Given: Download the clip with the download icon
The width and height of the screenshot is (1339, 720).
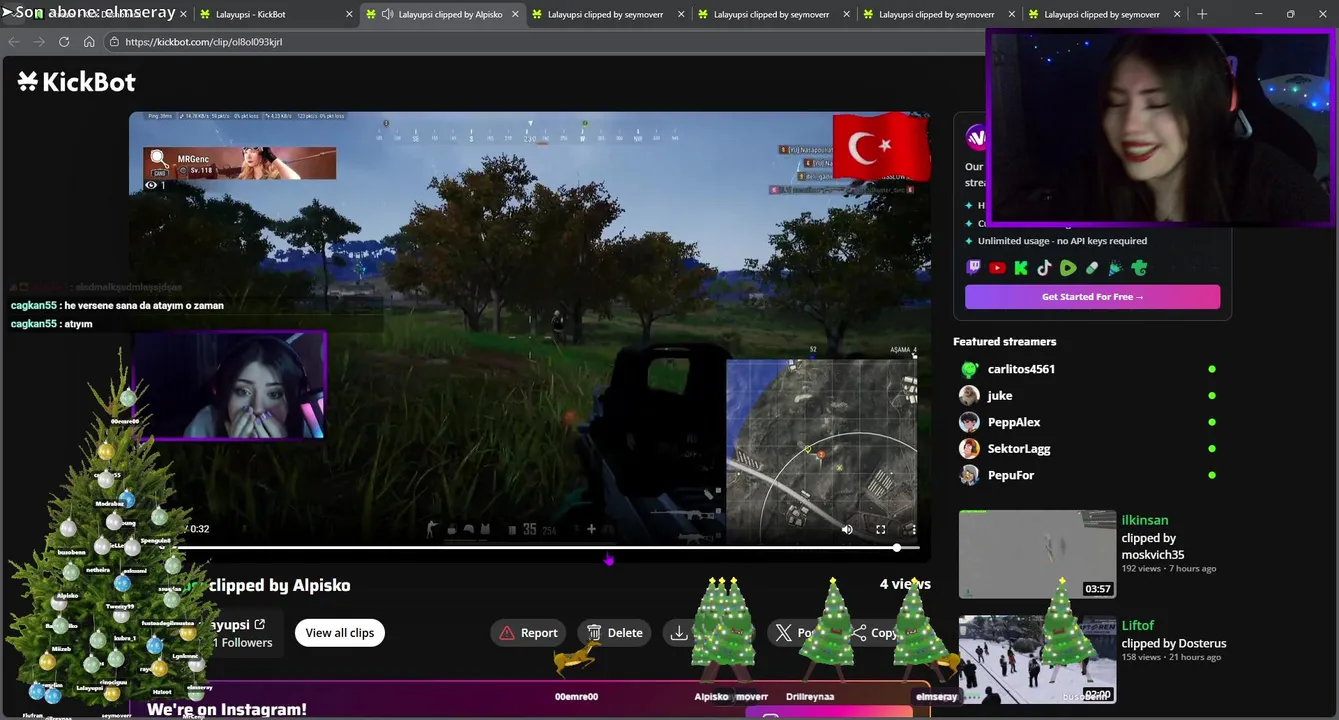Looking at the screenshot, I should click(x=679, y=633).
